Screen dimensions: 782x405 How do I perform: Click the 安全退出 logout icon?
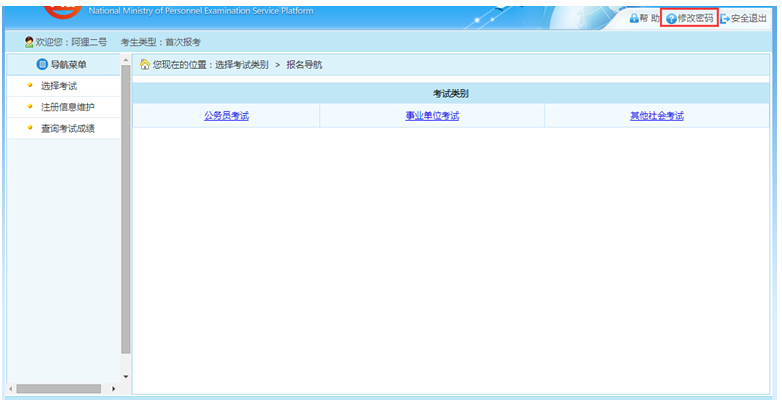pyautogui.click(x=725, y=19)
